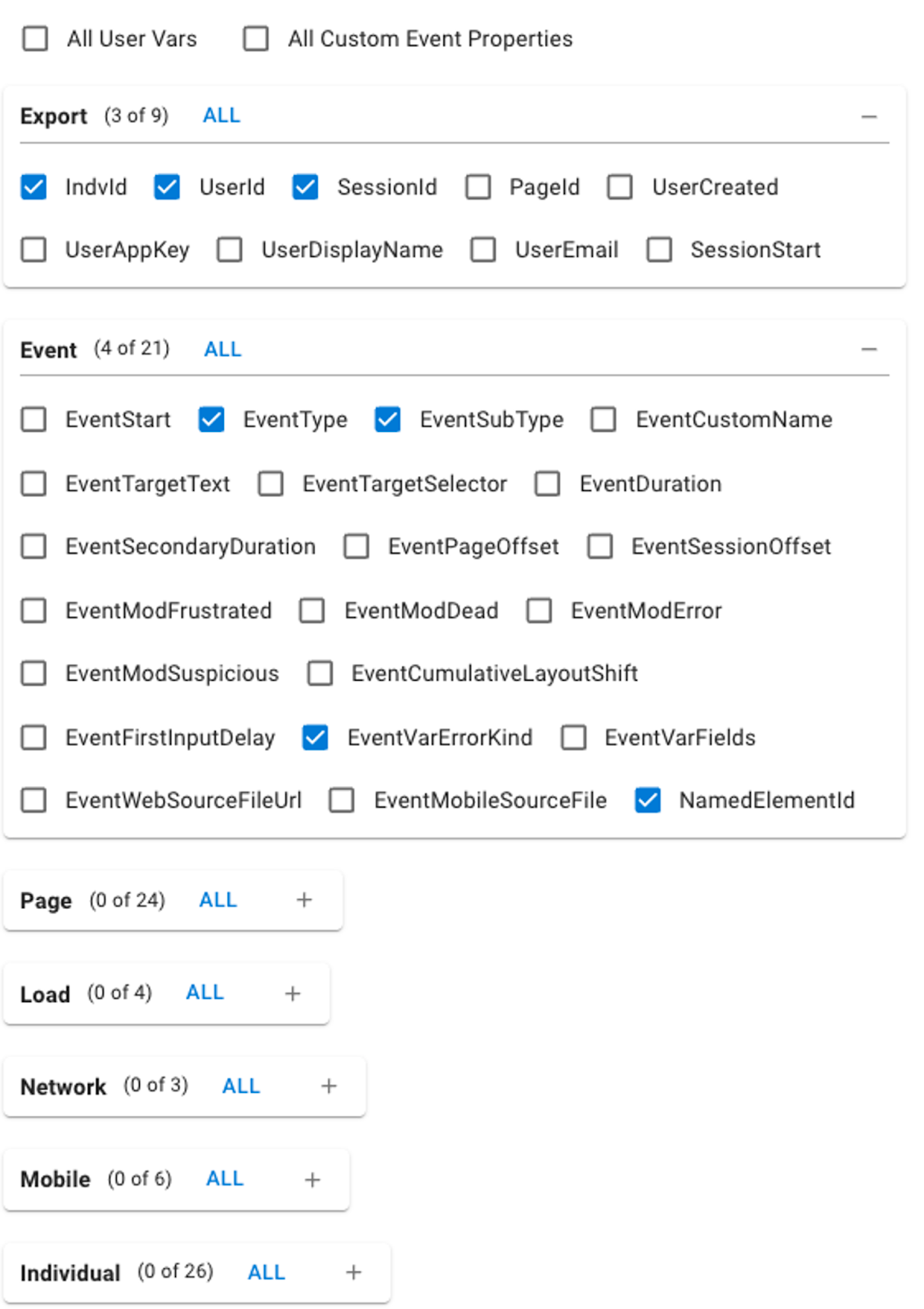Check All Custom Event Properties
The height and width of the screenshot is (1309, 924).
point(256,38)
